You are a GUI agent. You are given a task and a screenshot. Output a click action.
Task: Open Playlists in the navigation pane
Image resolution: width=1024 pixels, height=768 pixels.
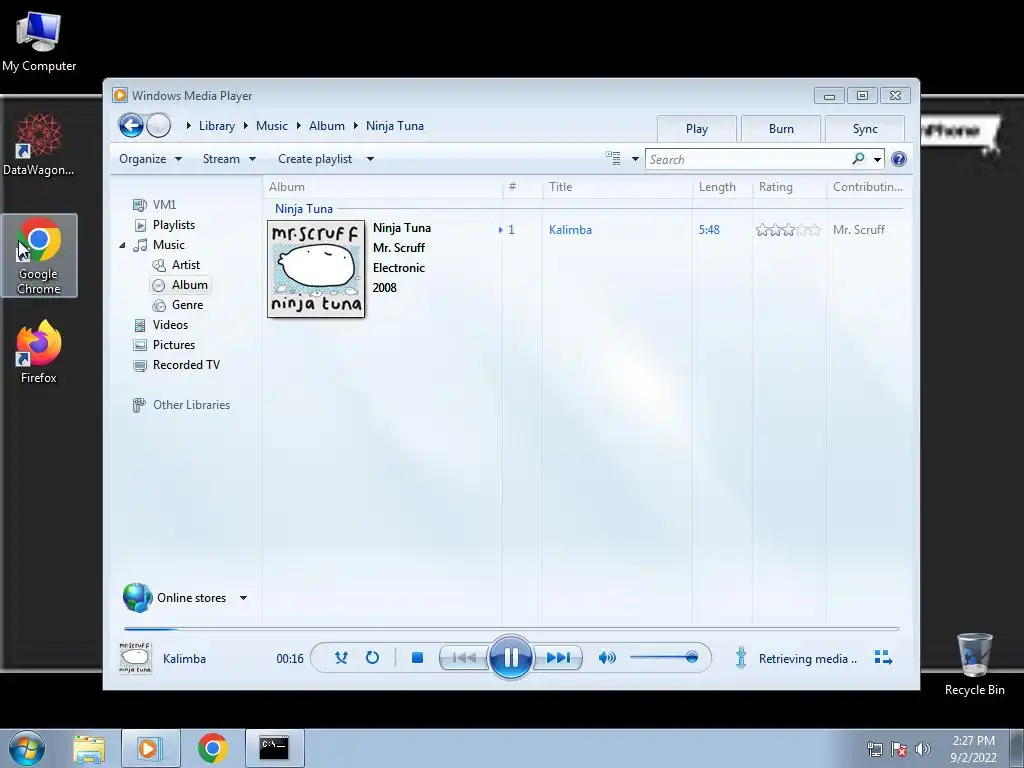pyautogui.click(x=164, y=225)
